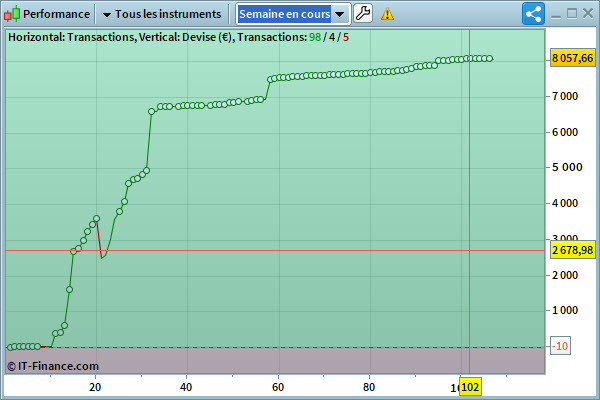Expand the Semaine en cours period selector

(x=293, y=14)
